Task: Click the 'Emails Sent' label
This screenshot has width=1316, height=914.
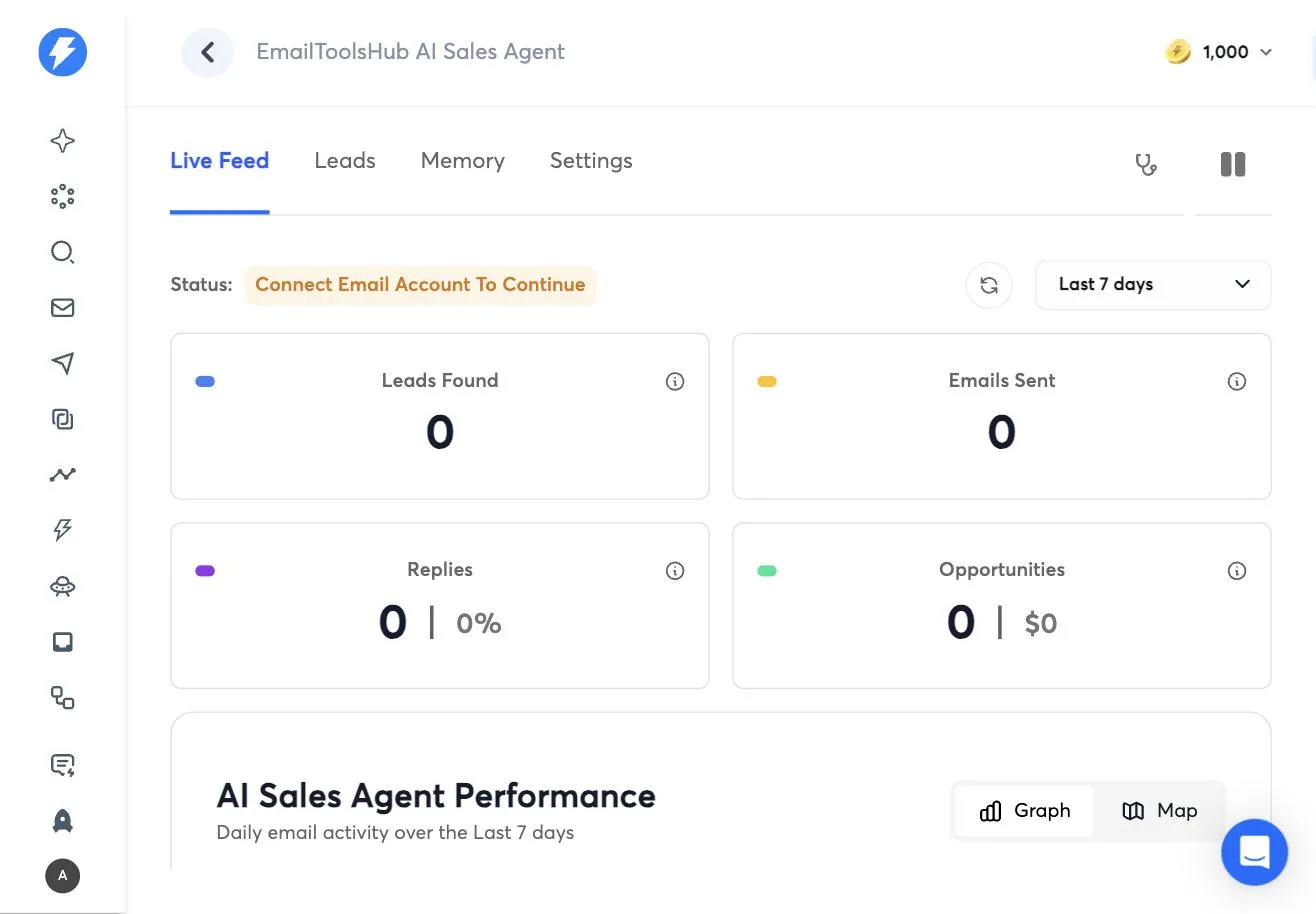Action: pyautogui.click(x=1002, y=380)
